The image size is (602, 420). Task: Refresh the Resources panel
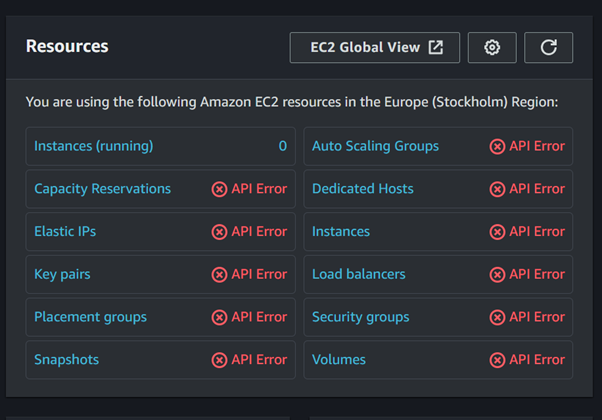548,48
